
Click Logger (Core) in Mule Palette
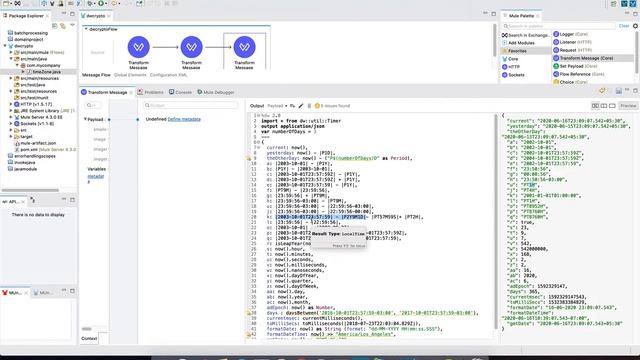click(x=570, y=34)
